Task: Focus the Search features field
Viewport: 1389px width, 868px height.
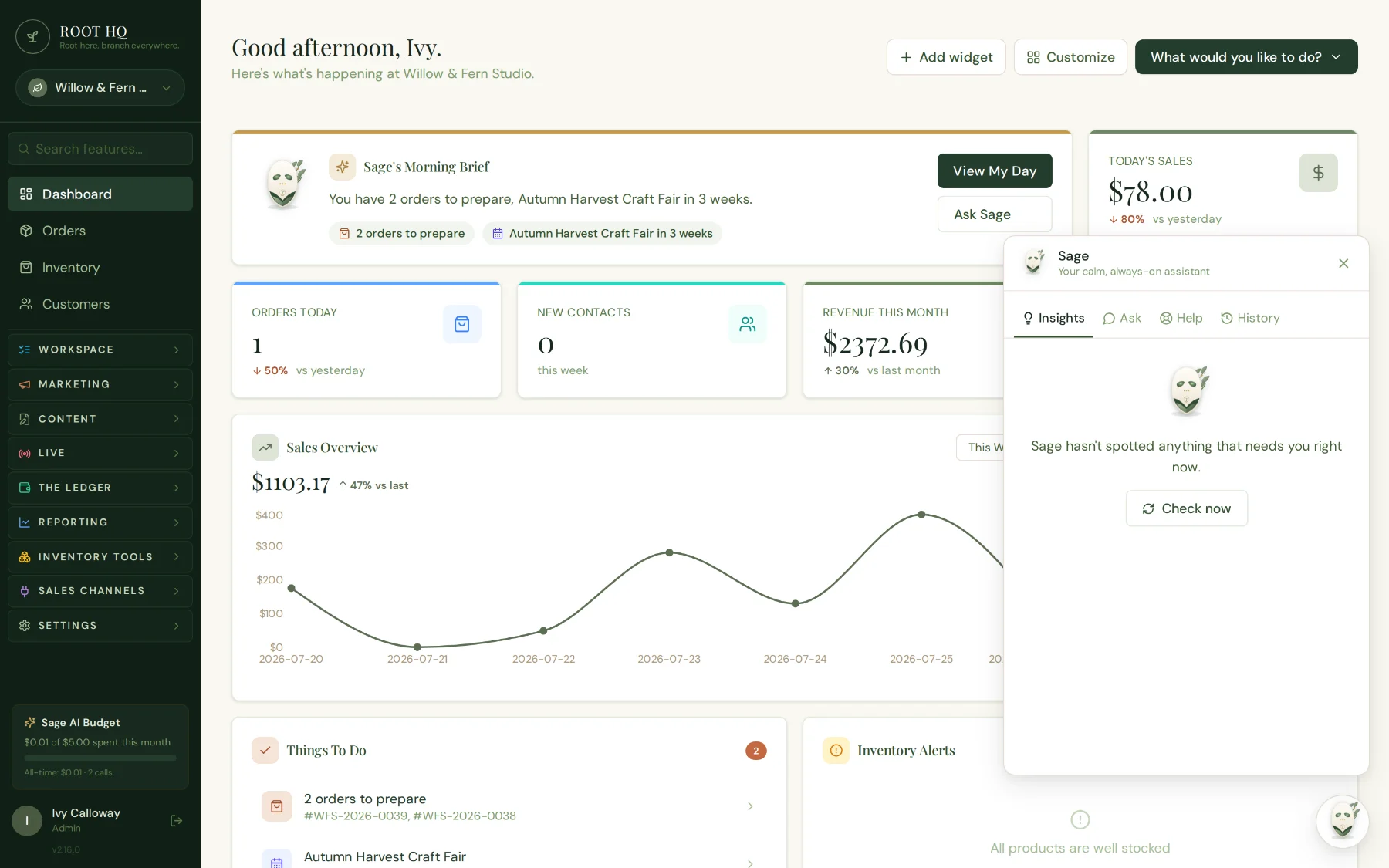Action: click(x=100, y=149)
